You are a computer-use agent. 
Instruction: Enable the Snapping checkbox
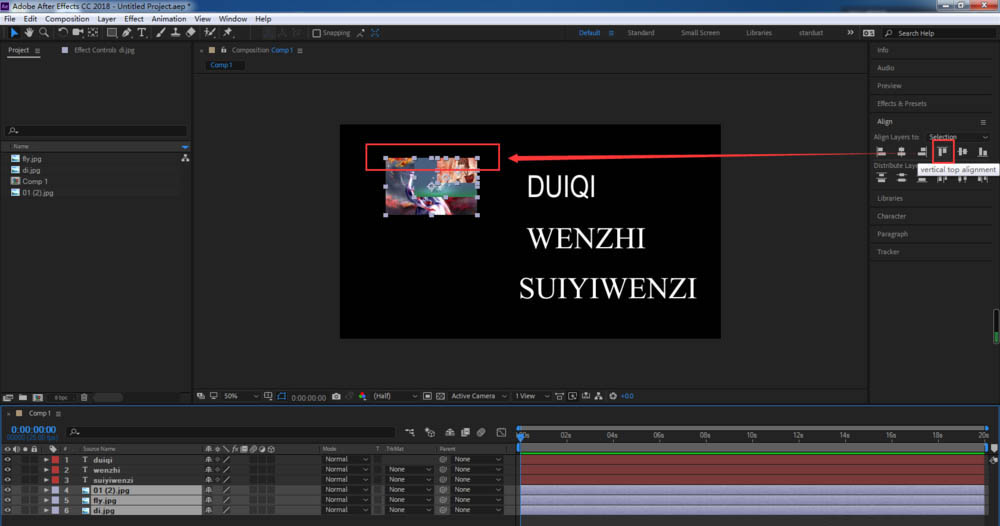(316, 33)
